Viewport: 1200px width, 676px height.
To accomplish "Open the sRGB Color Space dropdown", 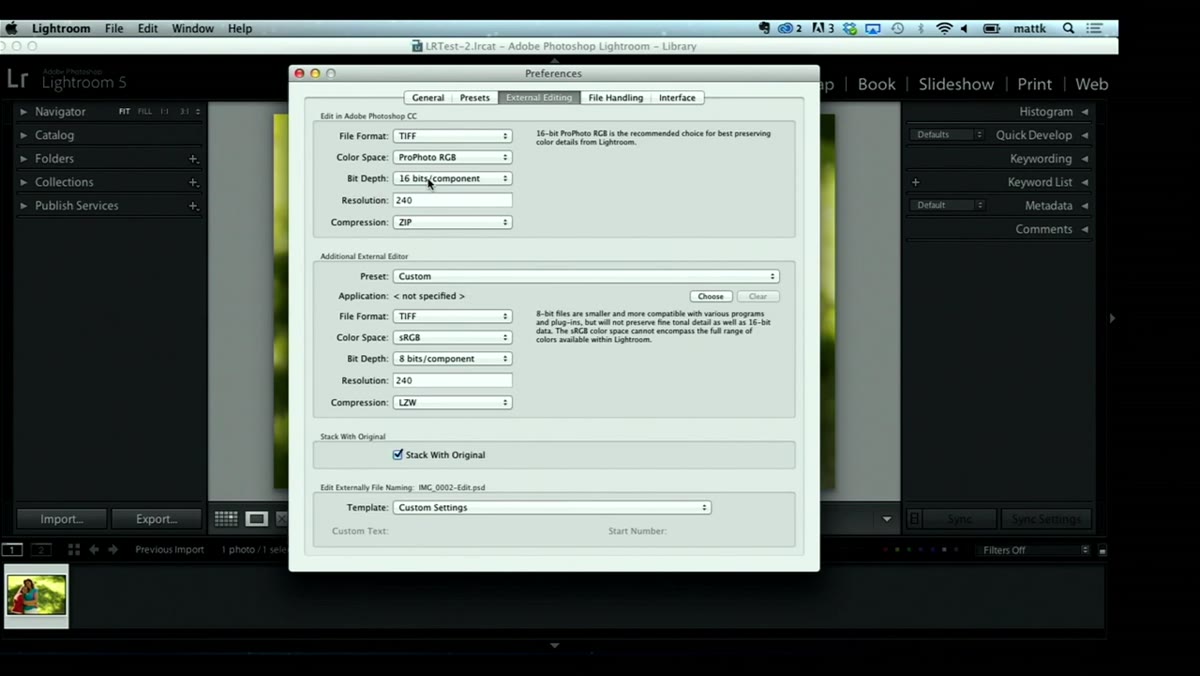I will [452, 338].
